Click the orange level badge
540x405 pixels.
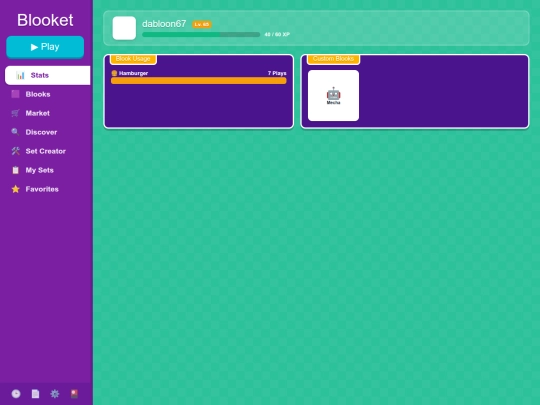[201, 24]
